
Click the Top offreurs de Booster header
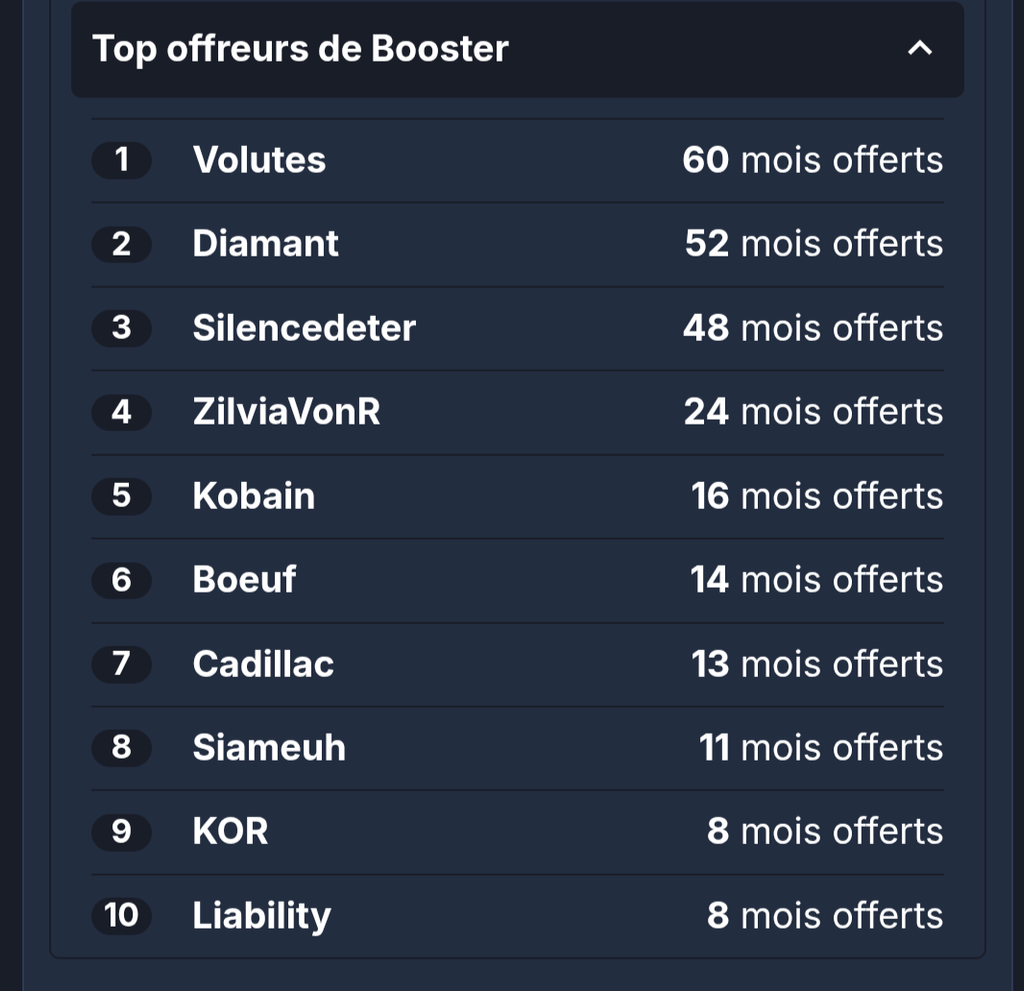(x=517, y=49)
